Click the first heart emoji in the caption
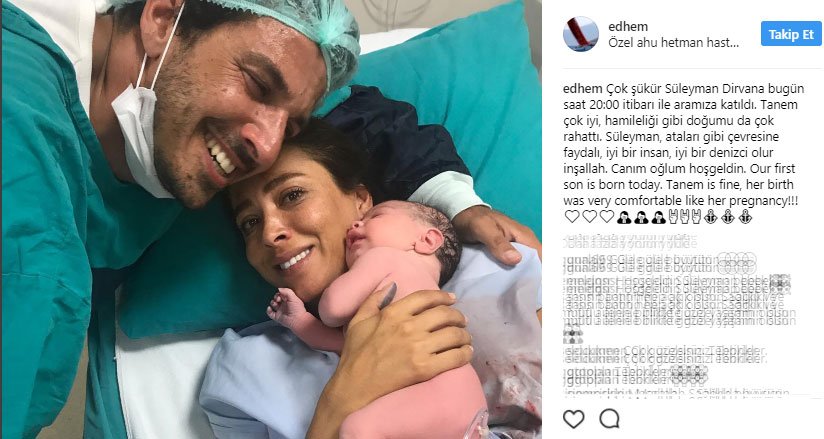This screenshot has height=439, width=824. click(x=572, y=217)
